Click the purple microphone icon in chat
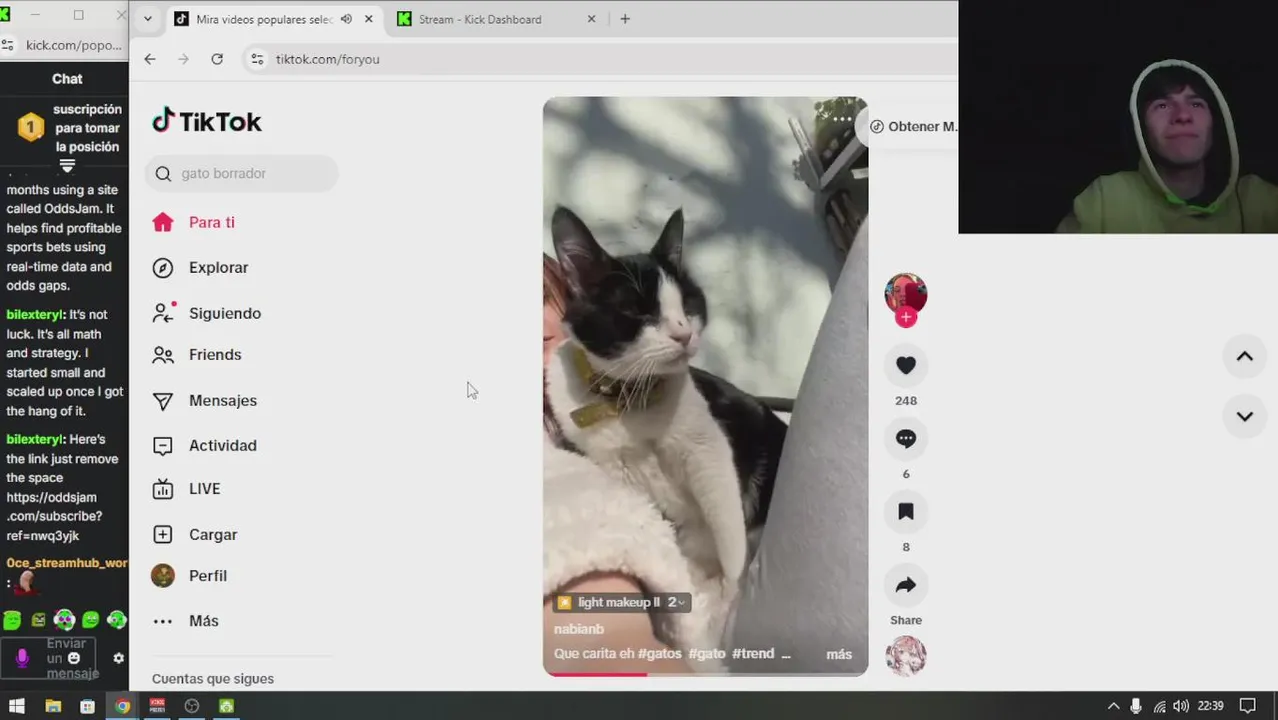Screen dimensions: 1278x720 [x=22, y=658]
